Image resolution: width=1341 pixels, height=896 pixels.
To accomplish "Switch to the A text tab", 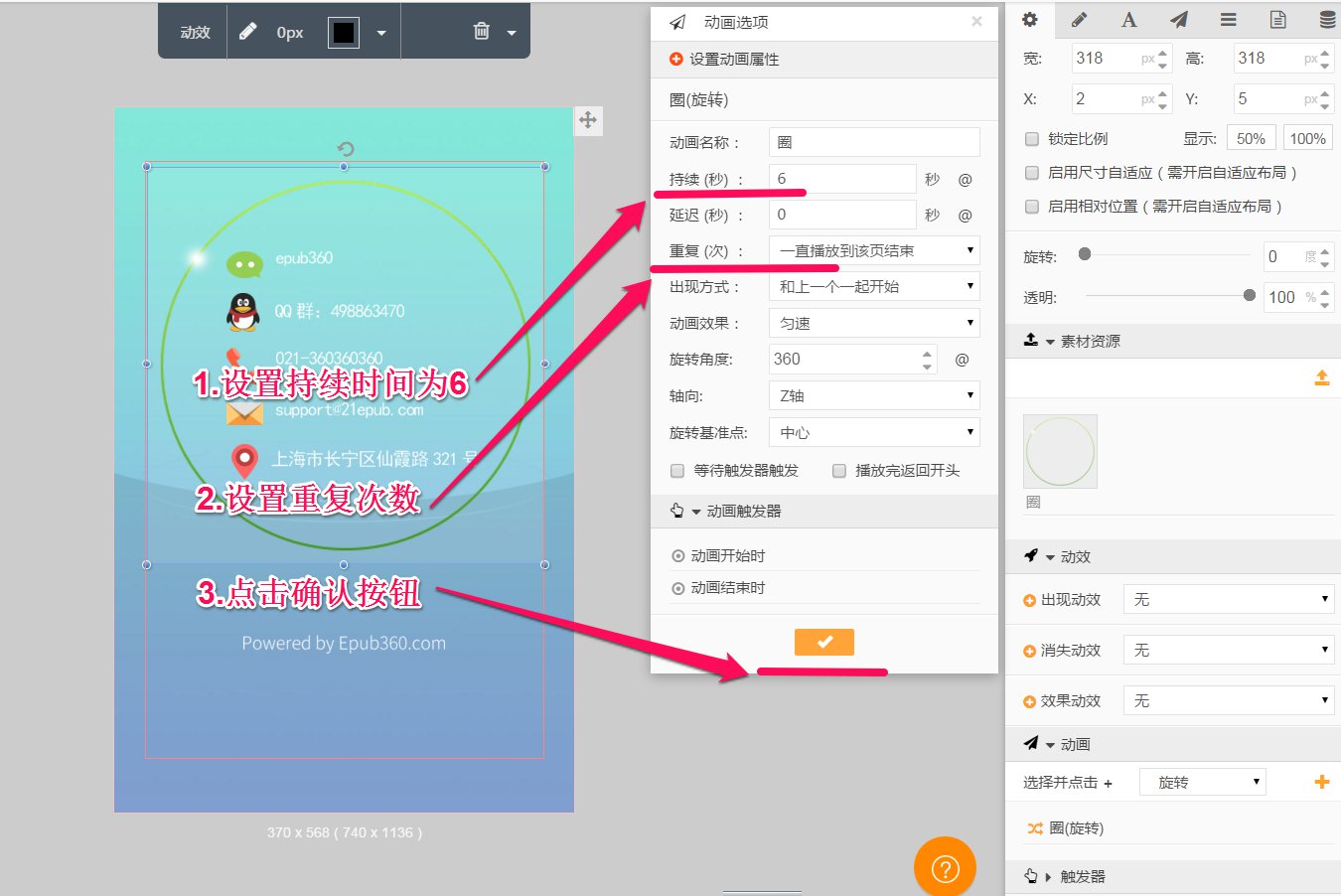I will 1129,19.
